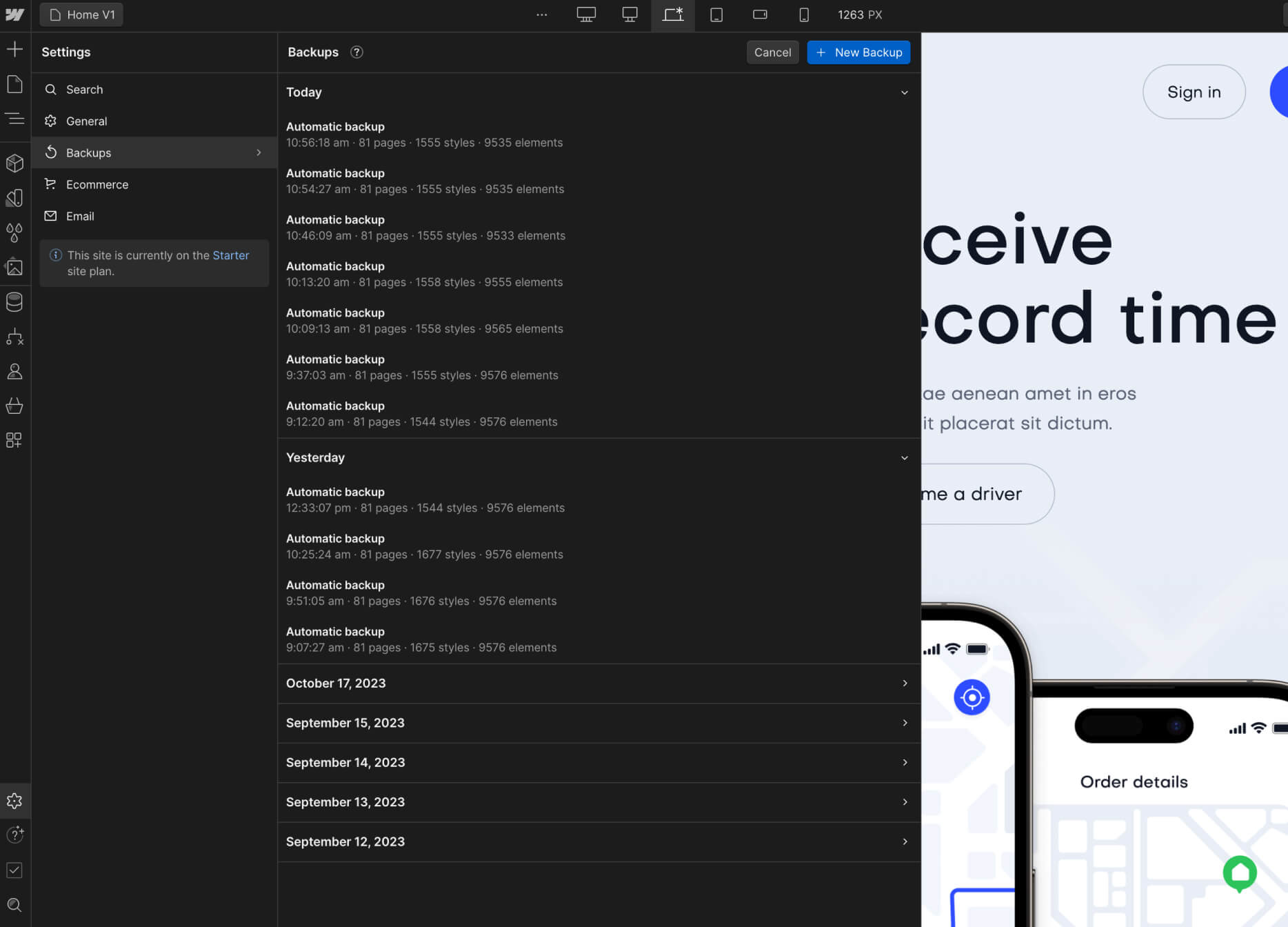This screenshot has height=927, width=1288.
Task: Open the three-dots more options menu
Action: [542, 14]
